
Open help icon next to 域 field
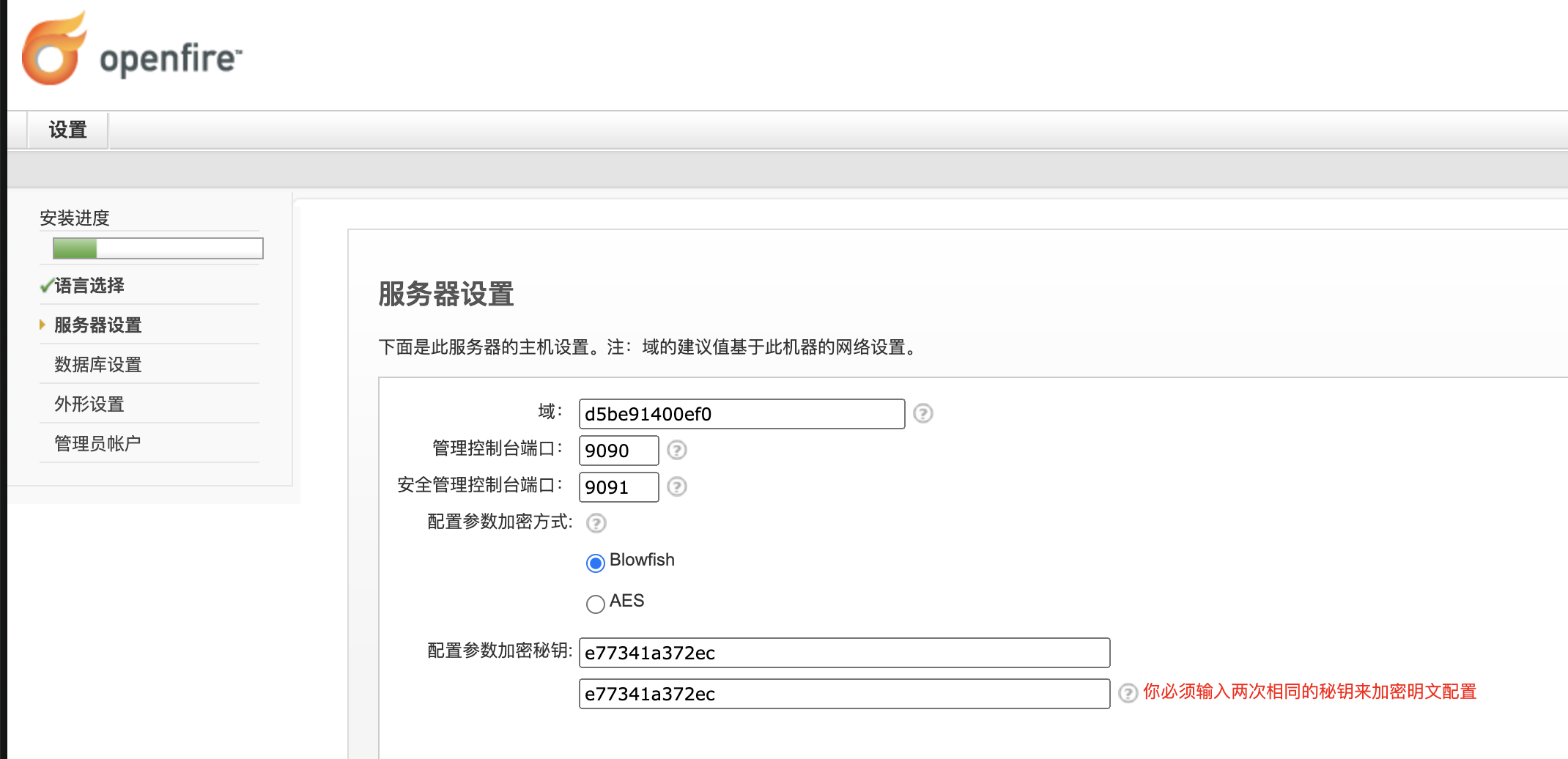tap(923, 414)
